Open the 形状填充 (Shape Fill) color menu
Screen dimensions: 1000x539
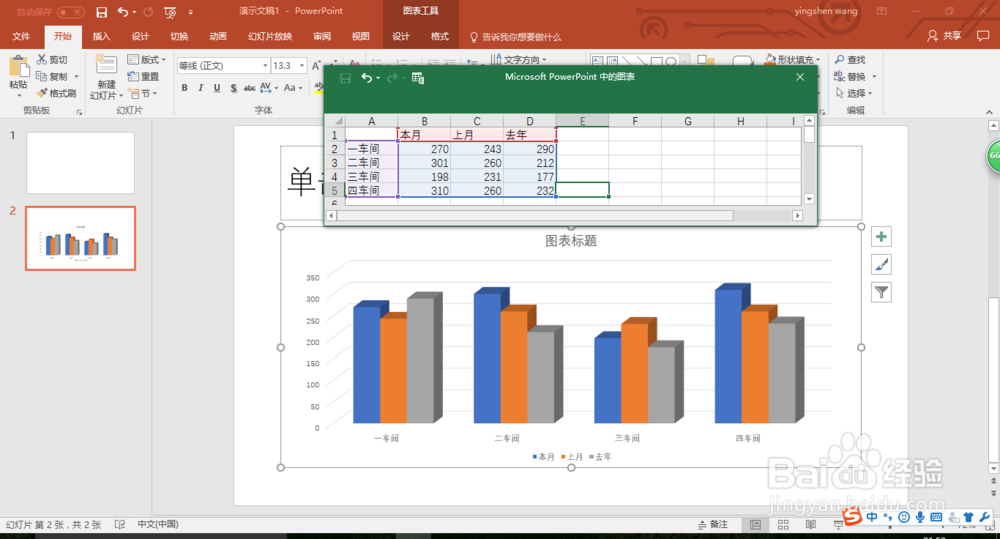[x=793, y=59]
